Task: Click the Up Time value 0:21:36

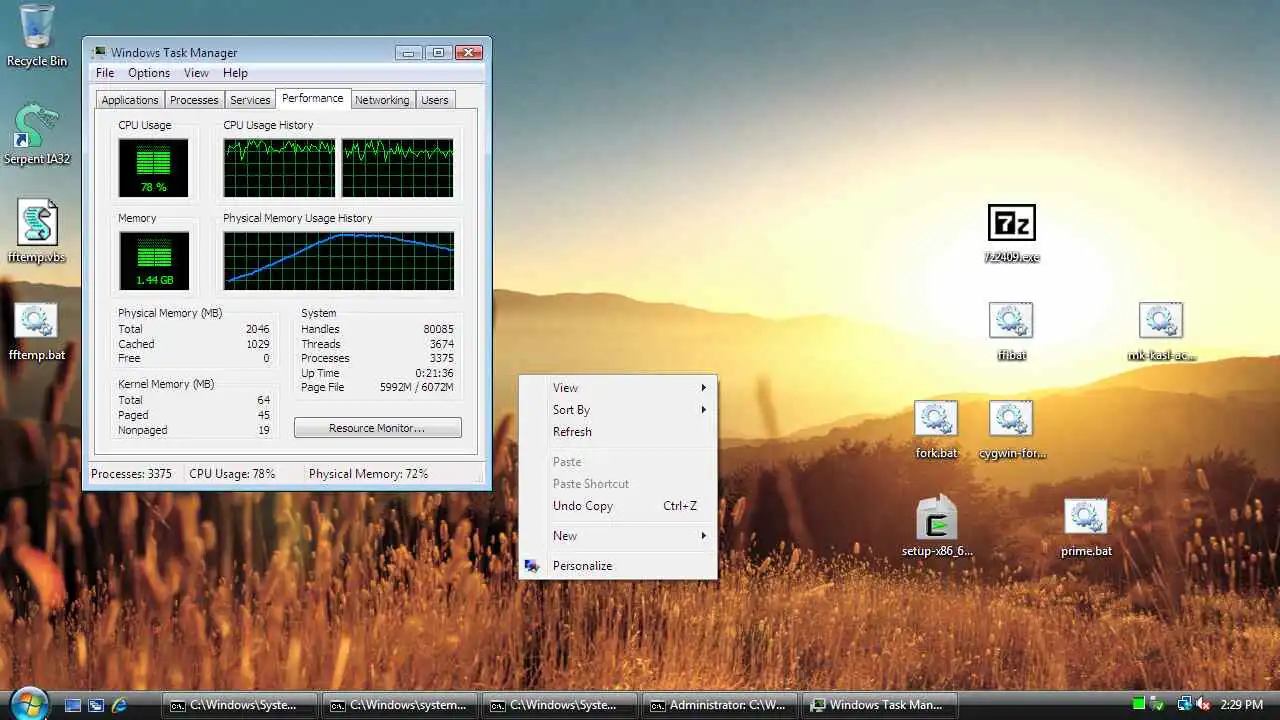Action: 435,373
